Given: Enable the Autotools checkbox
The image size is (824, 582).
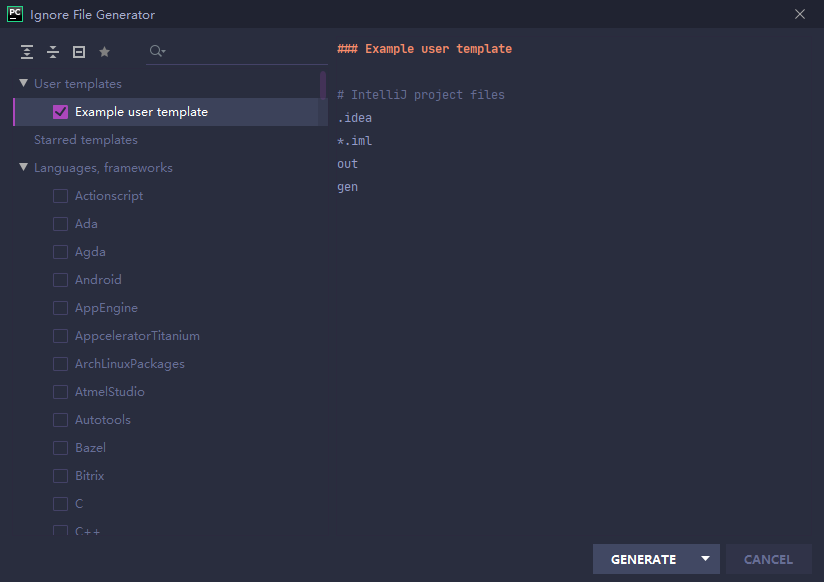Looking at the screenshot, I should click(x=60, y=420).
